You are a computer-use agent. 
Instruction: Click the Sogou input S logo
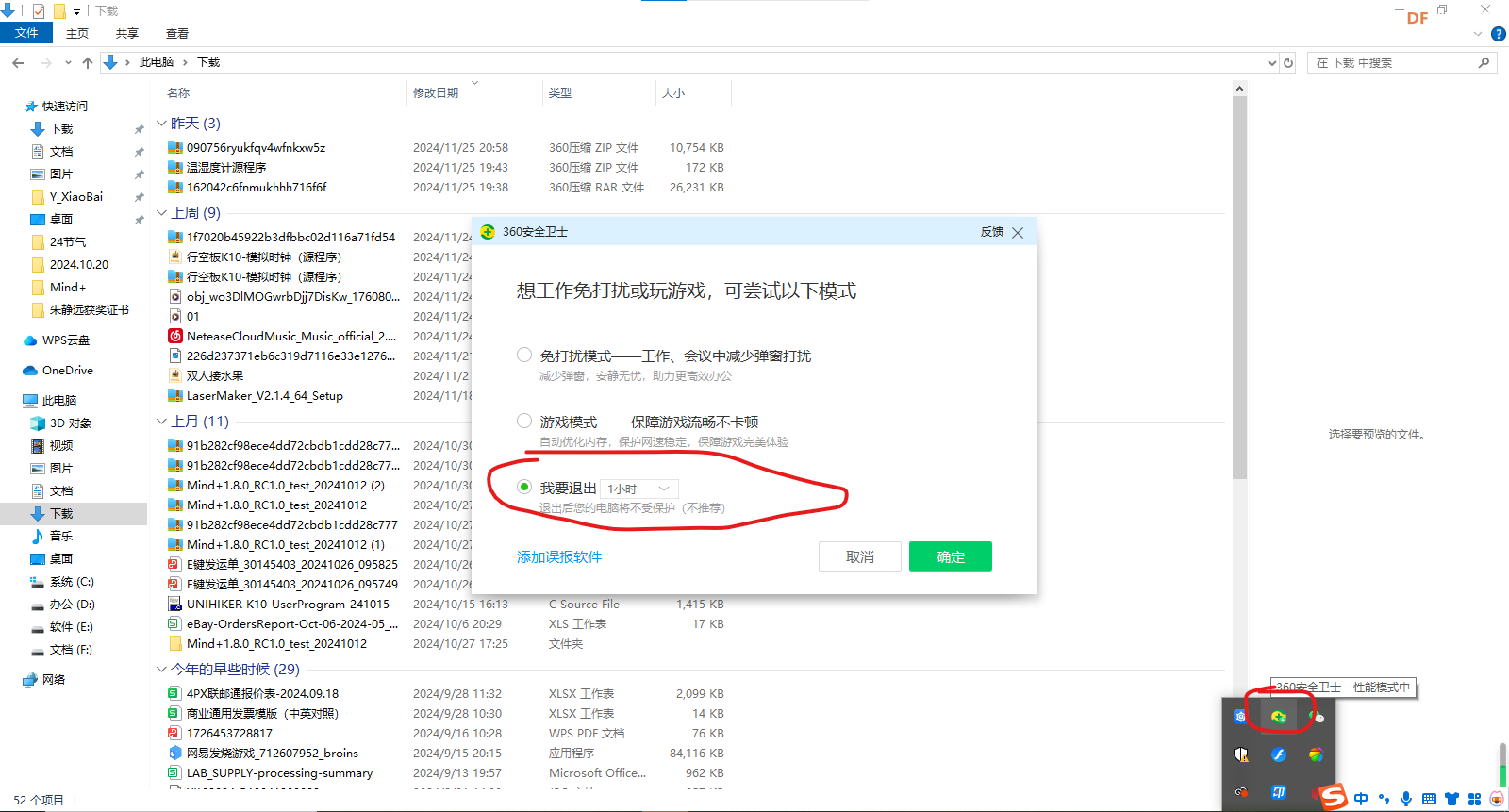(x=1333, y=798)
